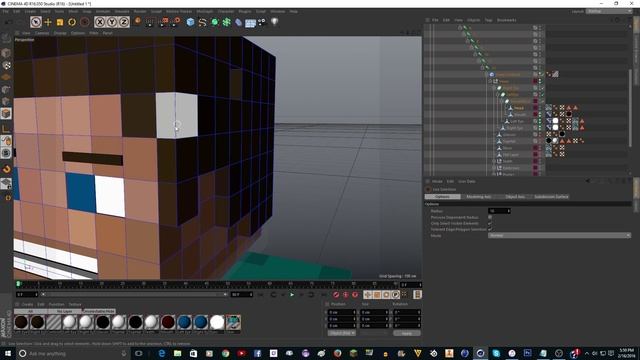
Task: Click Record Active Objects keyframe button
Action: [x=336, y=295]
